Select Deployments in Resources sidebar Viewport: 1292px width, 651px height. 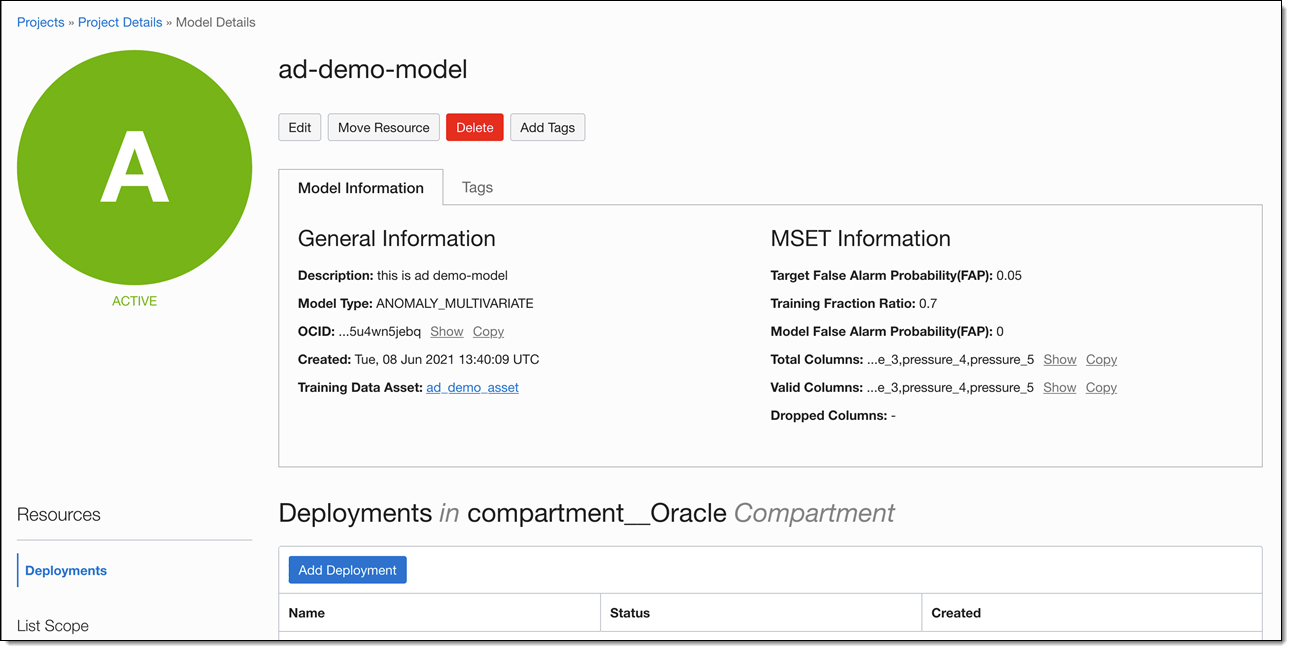point(66,570)
